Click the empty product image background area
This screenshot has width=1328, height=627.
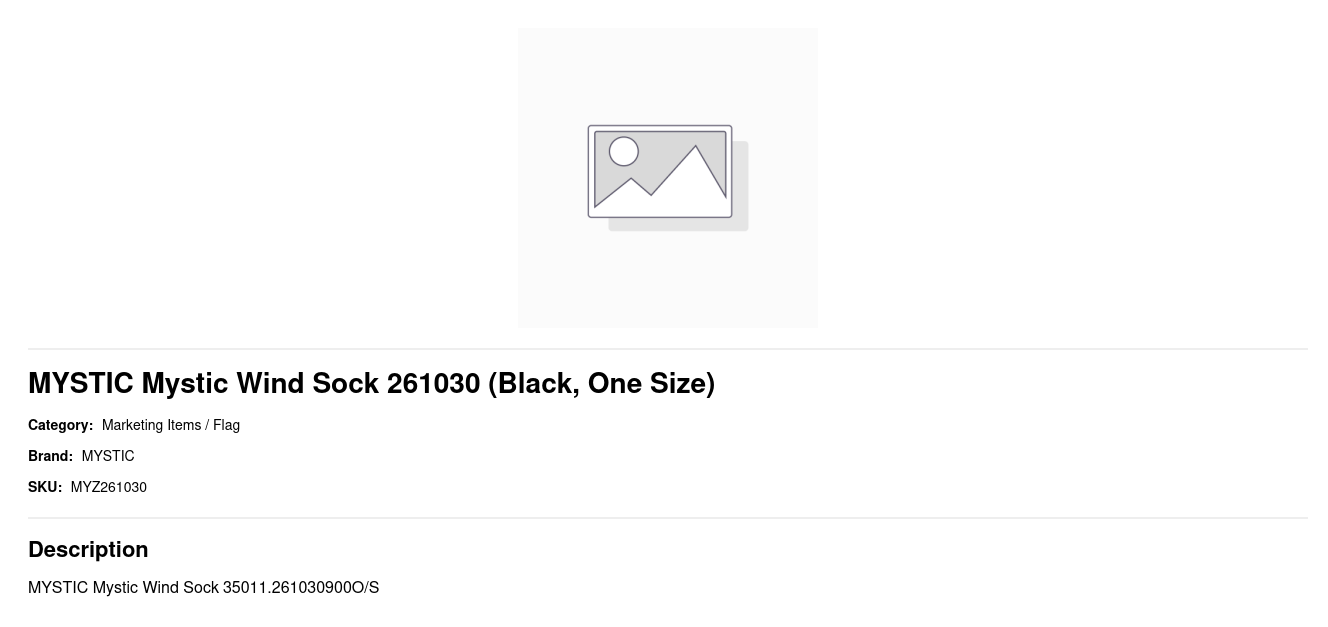560,280
